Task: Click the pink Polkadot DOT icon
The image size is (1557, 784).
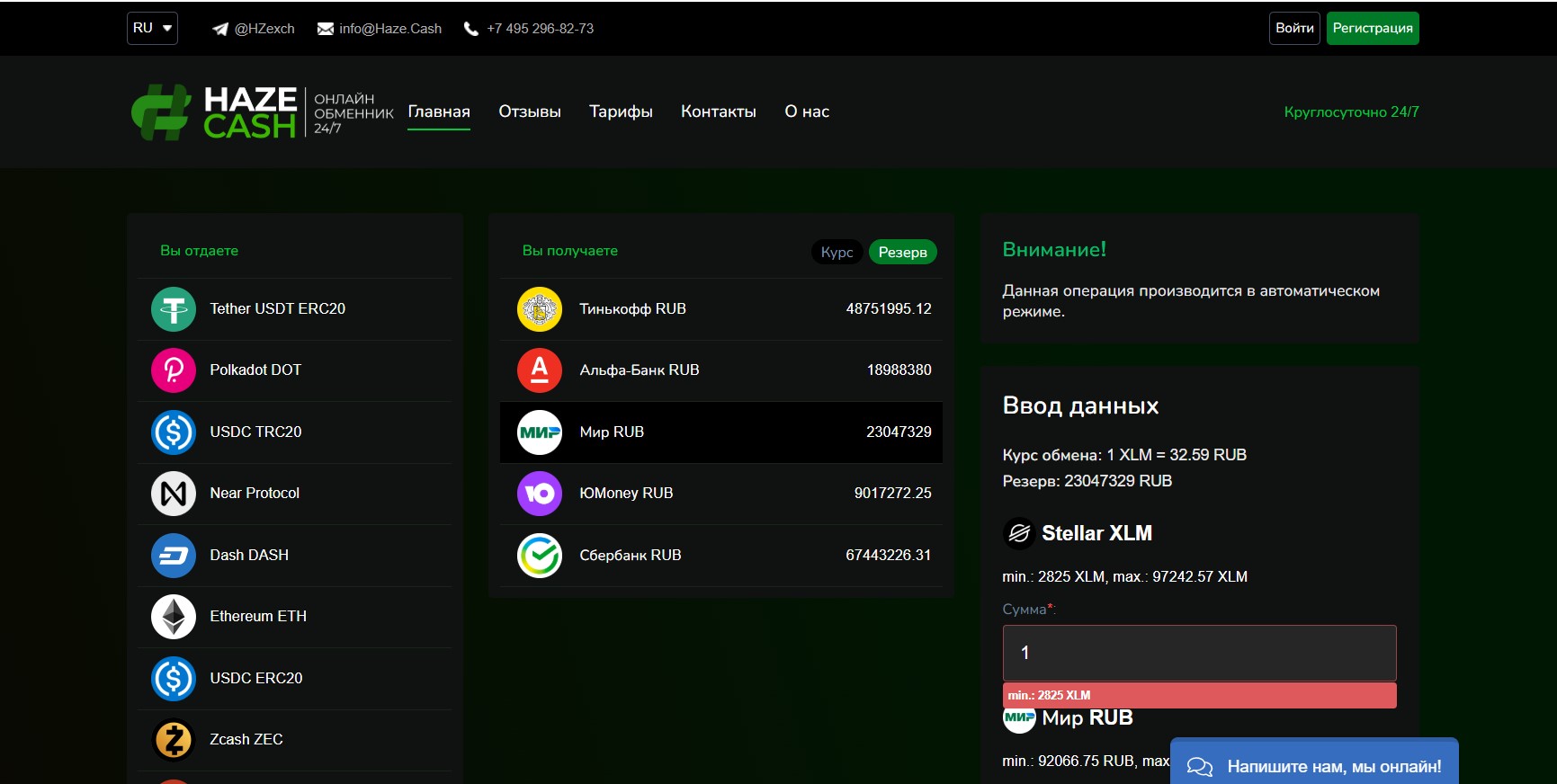Action: coord(174,370)
